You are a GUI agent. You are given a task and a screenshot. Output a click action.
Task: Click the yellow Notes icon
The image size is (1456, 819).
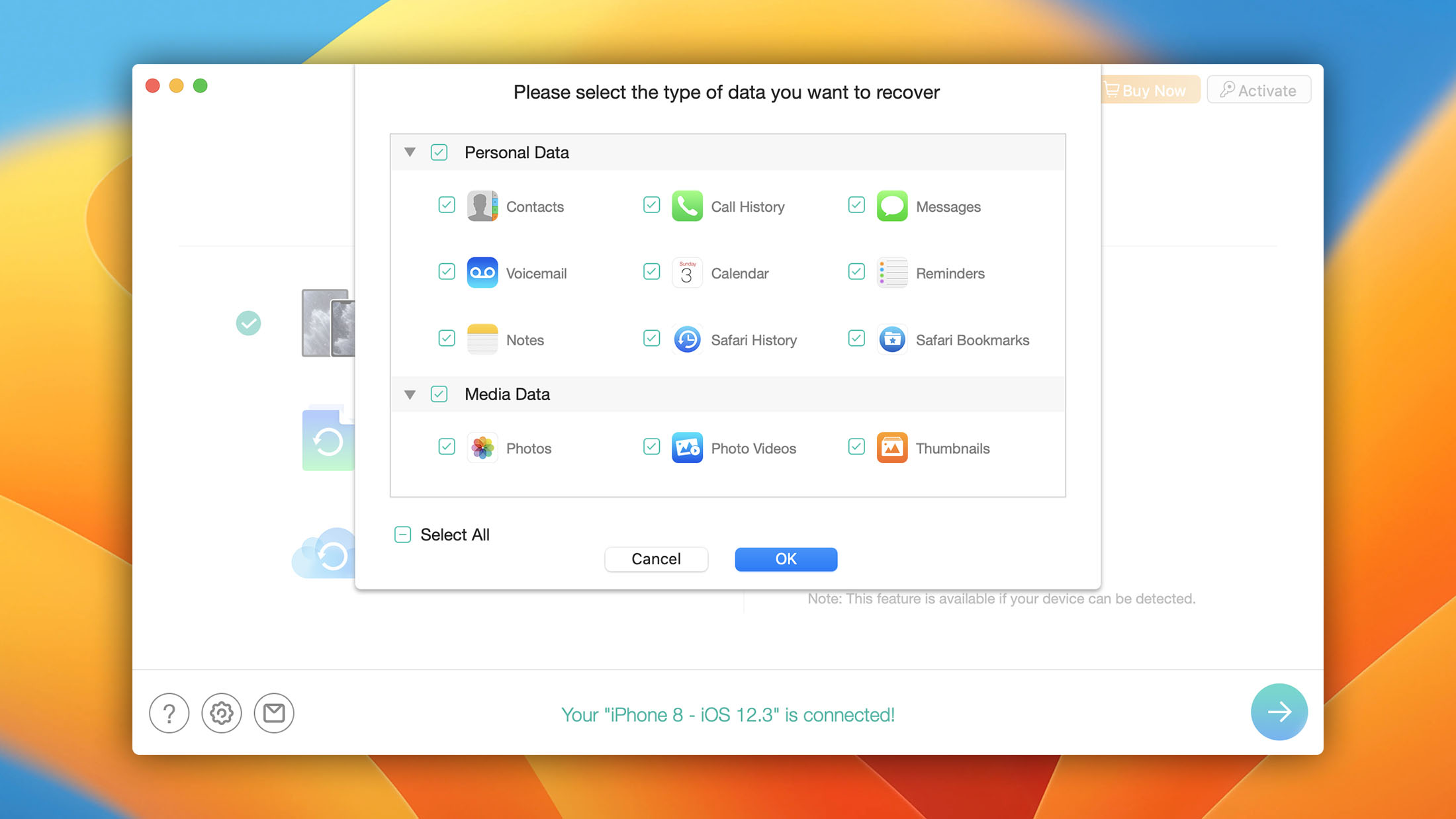[x=482, y=340]
